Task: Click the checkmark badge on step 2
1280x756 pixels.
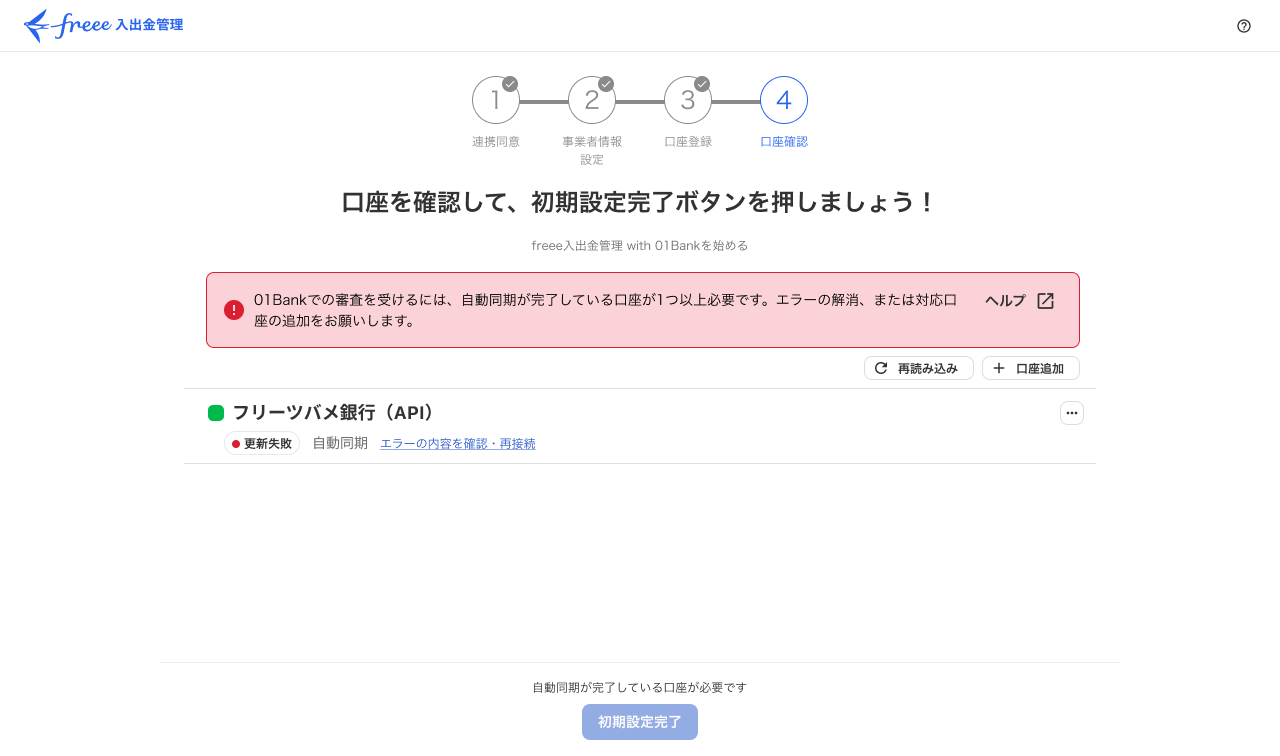Action: [x=606, y=84]
